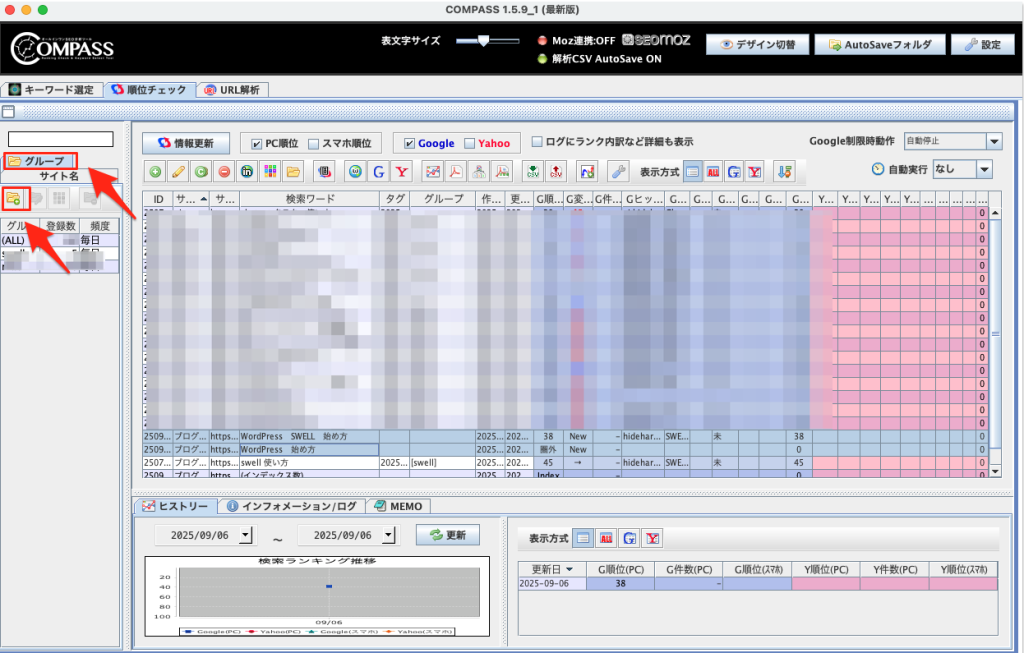Screen dimensions: 1024x653
Task: Click the wrench settings icon in toolbar
Action: click(618, 171)
